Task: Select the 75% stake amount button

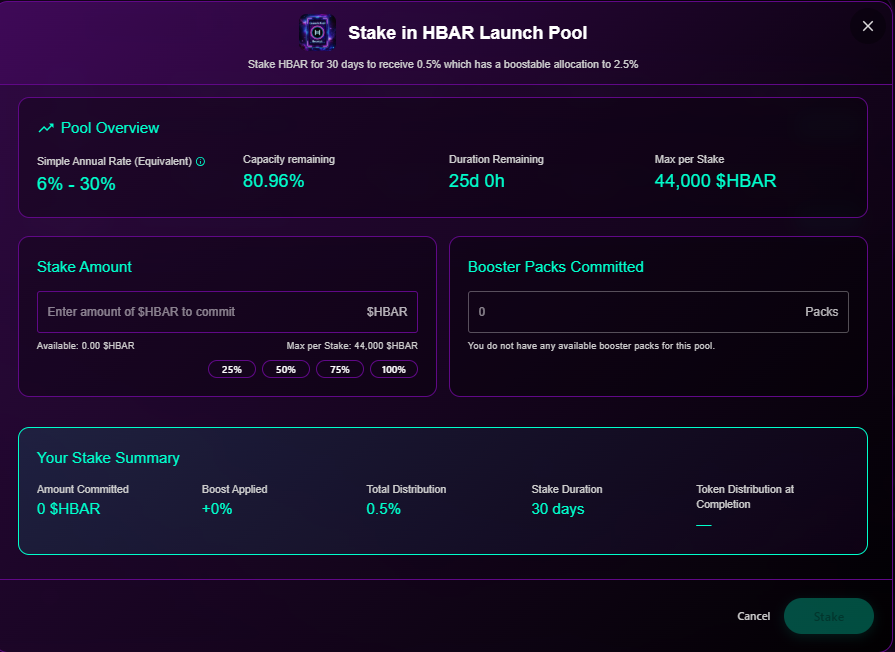Action: (340, 369)
